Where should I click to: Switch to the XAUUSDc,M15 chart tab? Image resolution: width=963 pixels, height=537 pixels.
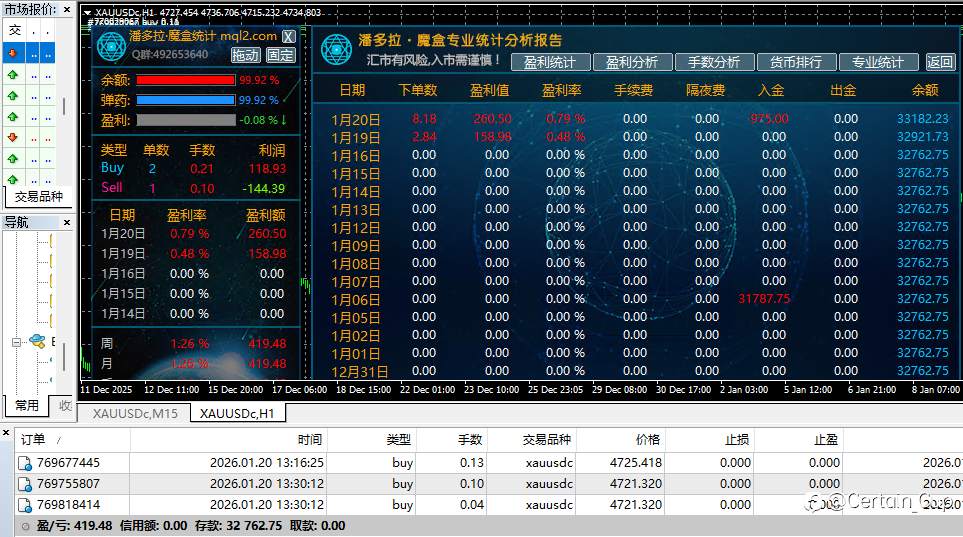pos(135,414)
